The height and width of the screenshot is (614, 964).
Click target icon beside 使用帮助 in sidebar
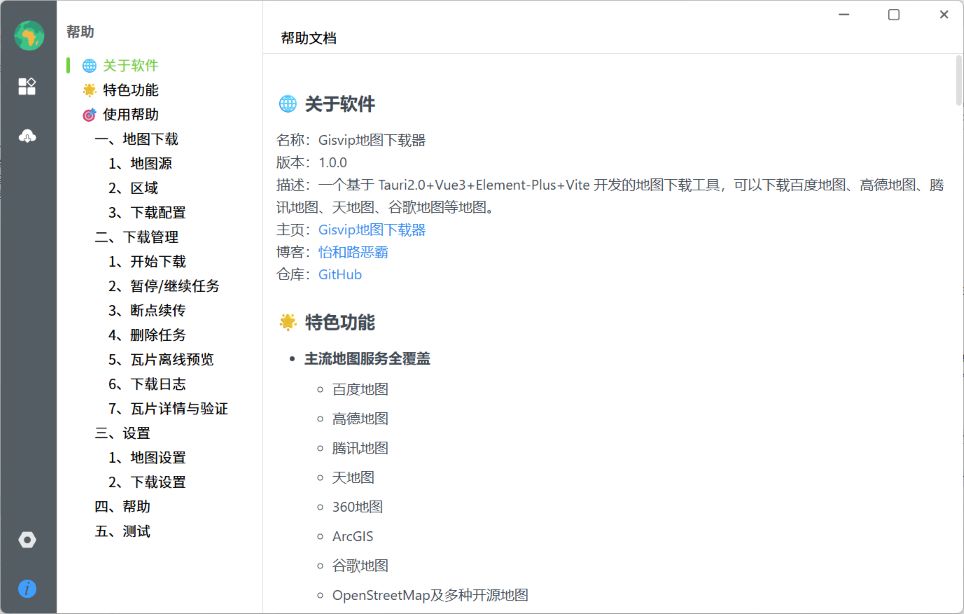point(90,115)
